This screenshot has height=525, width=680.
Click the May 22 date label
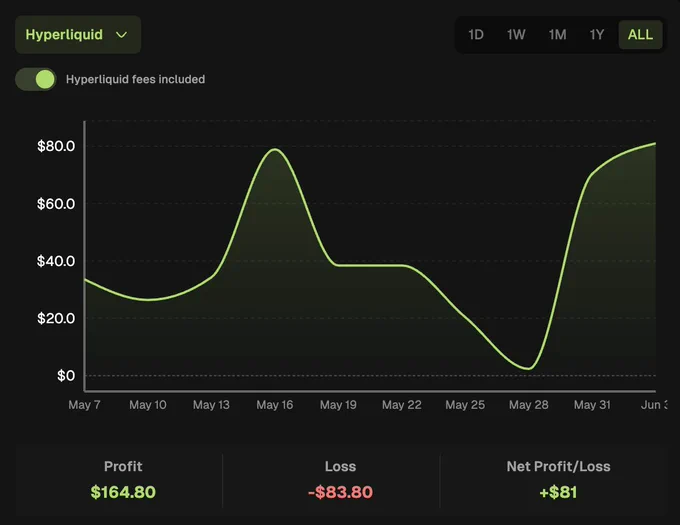pyautogui.click(x=402, y=405)
